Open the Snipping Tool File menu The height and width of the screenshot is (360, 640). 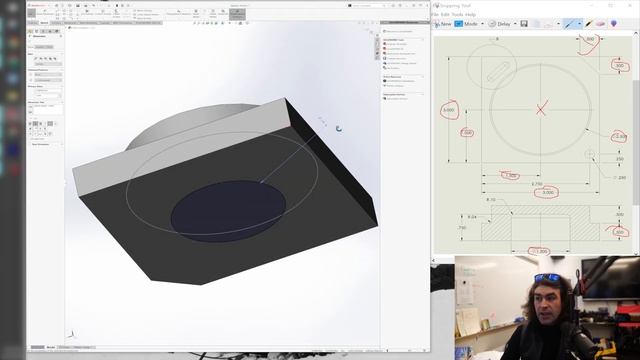435,14
